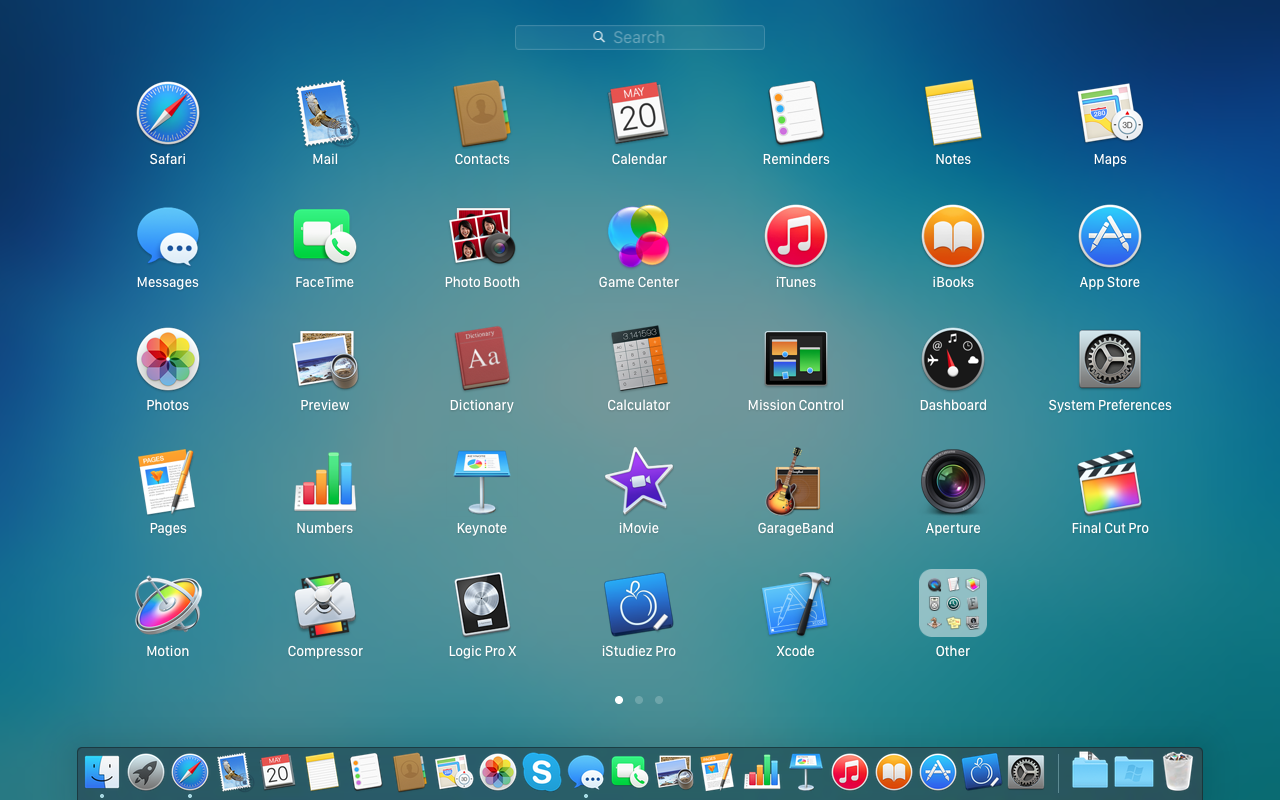Open Numbers from the Launchpad grid
This screenshot has height=800, width=1280.
325,482
